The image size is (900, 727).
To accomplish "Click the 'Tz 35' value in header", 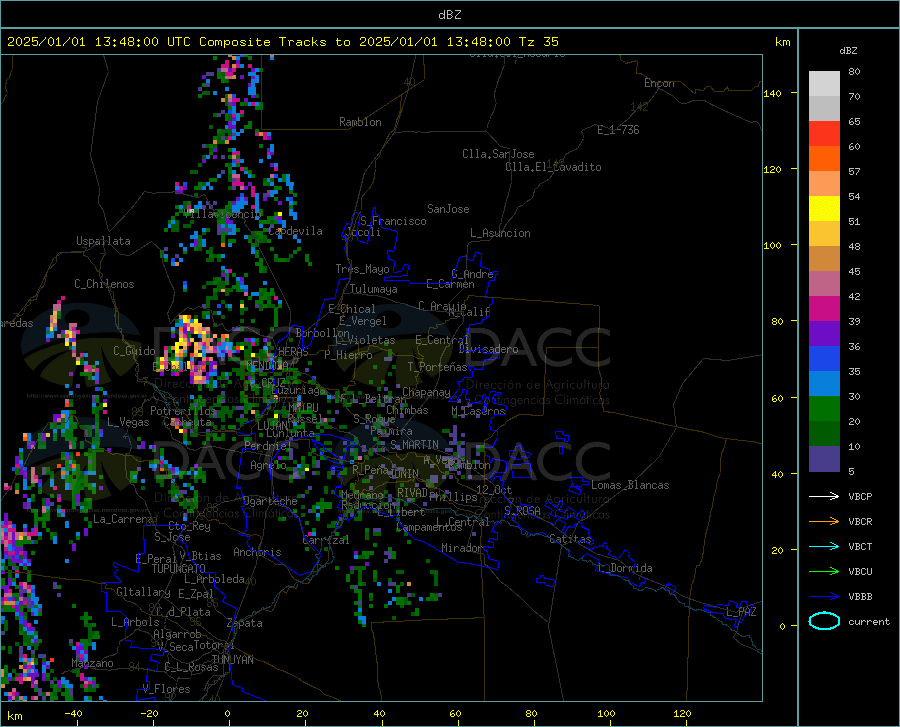I will click(x=539, y=42).
